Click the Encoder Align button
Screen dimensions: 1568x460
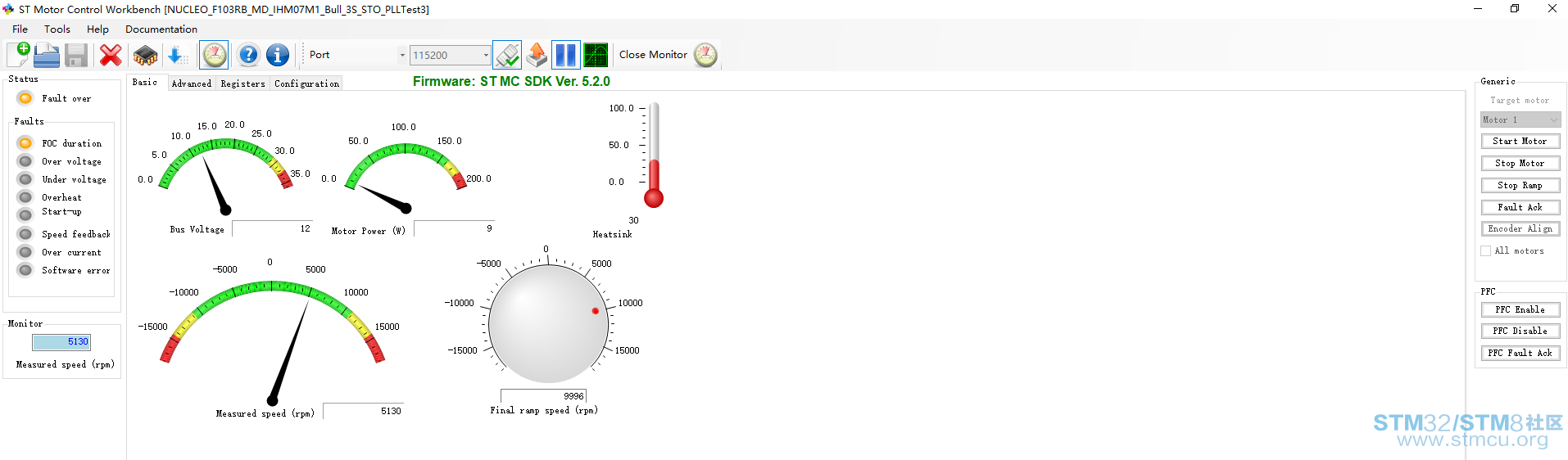point(1520,229)
